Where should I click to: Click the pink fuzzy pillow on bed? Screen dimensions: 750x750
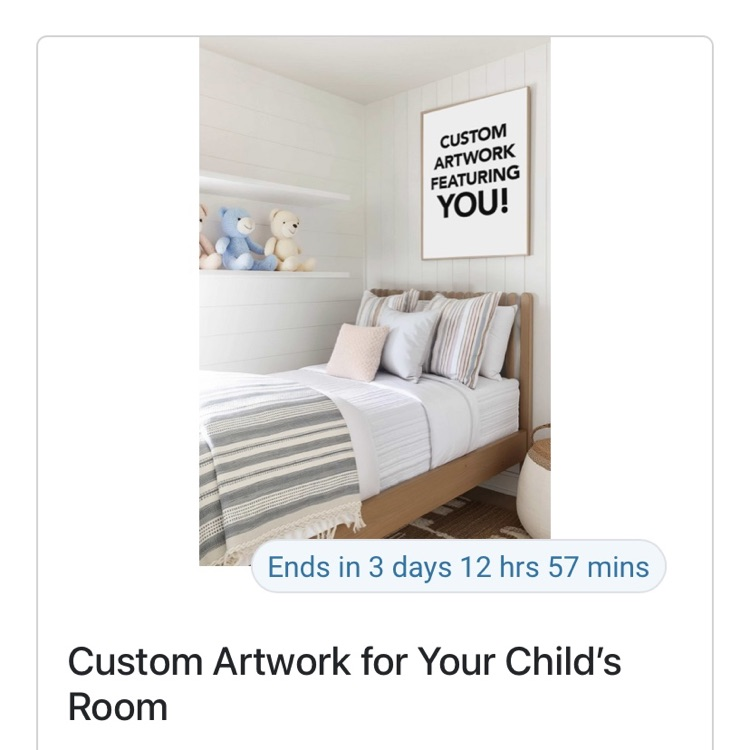(x=357, y=352)
